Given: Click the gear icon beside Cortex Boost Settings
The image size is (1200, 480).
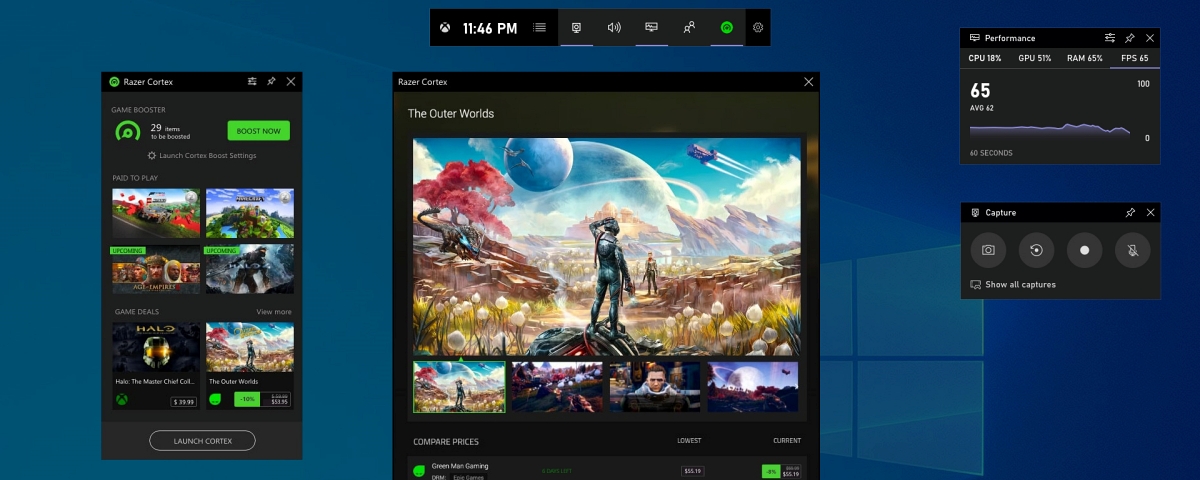Looking at the screenshot, I should pos(152,156).
